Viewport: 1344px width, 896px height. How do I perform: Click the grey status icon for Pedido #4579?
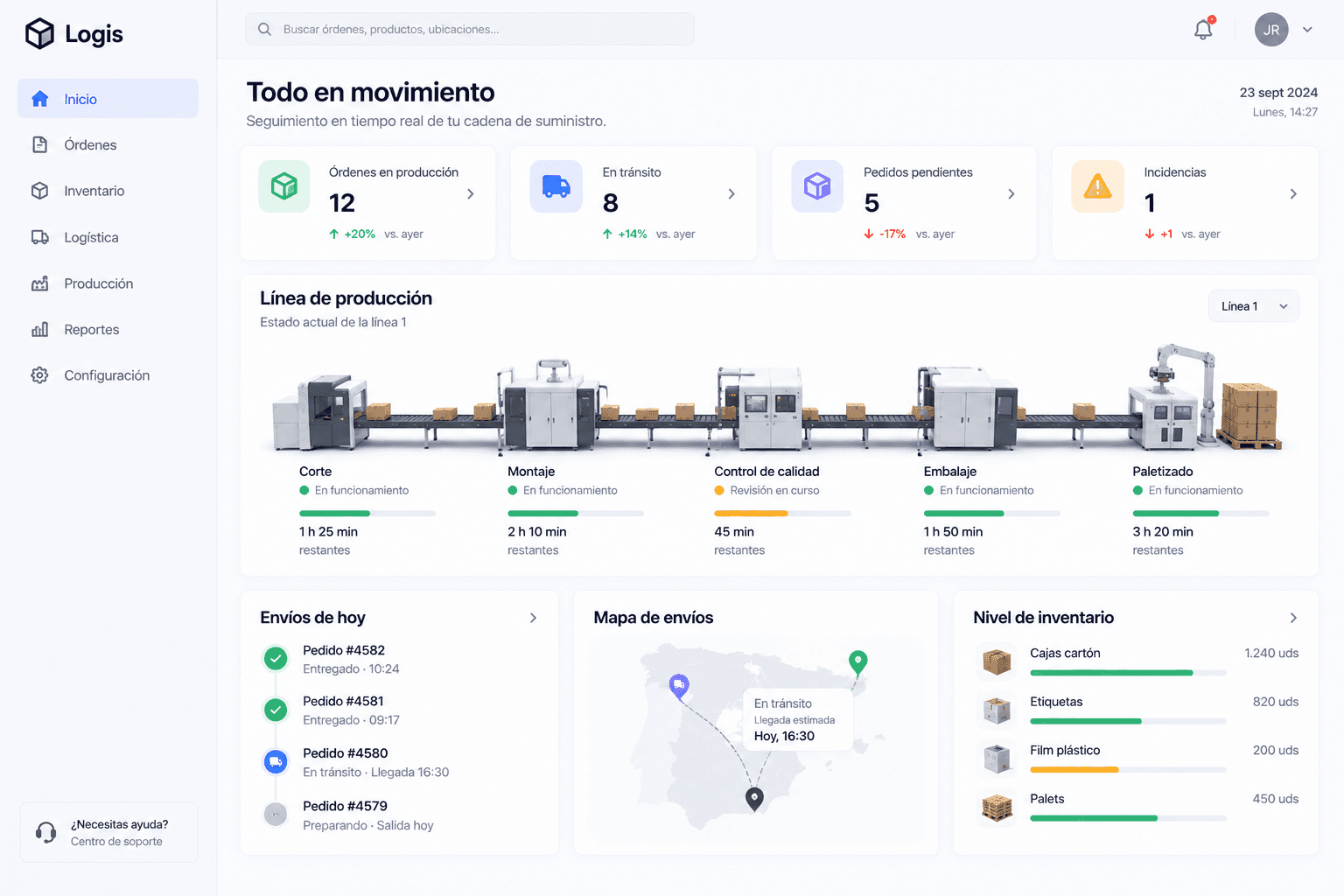click(276, 815)
